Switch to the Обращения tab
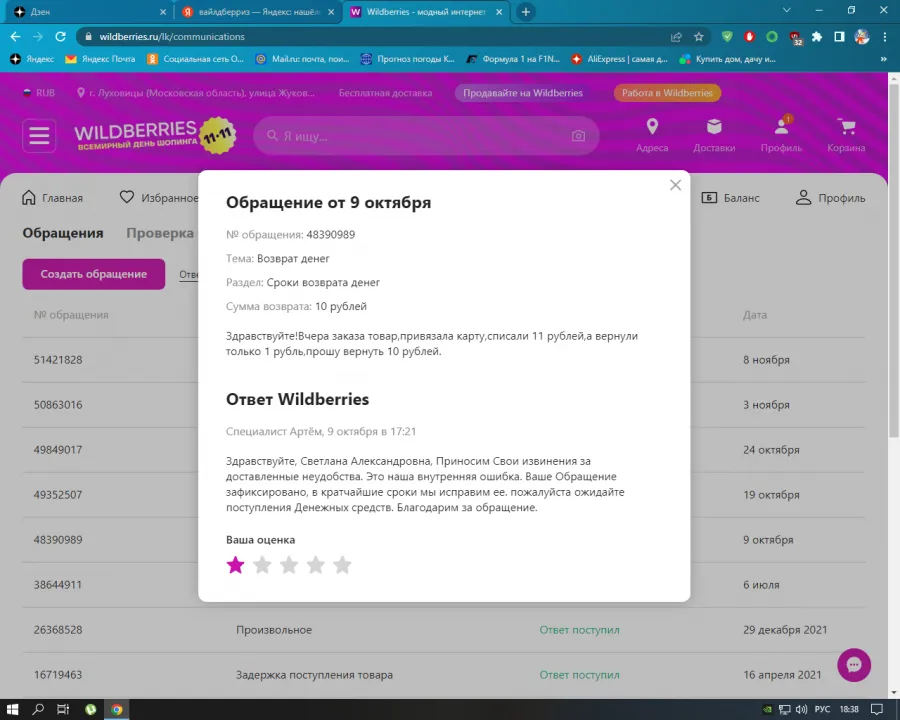Image resolution: width=900 pixels, height=720 pixels. click(63, 233)
